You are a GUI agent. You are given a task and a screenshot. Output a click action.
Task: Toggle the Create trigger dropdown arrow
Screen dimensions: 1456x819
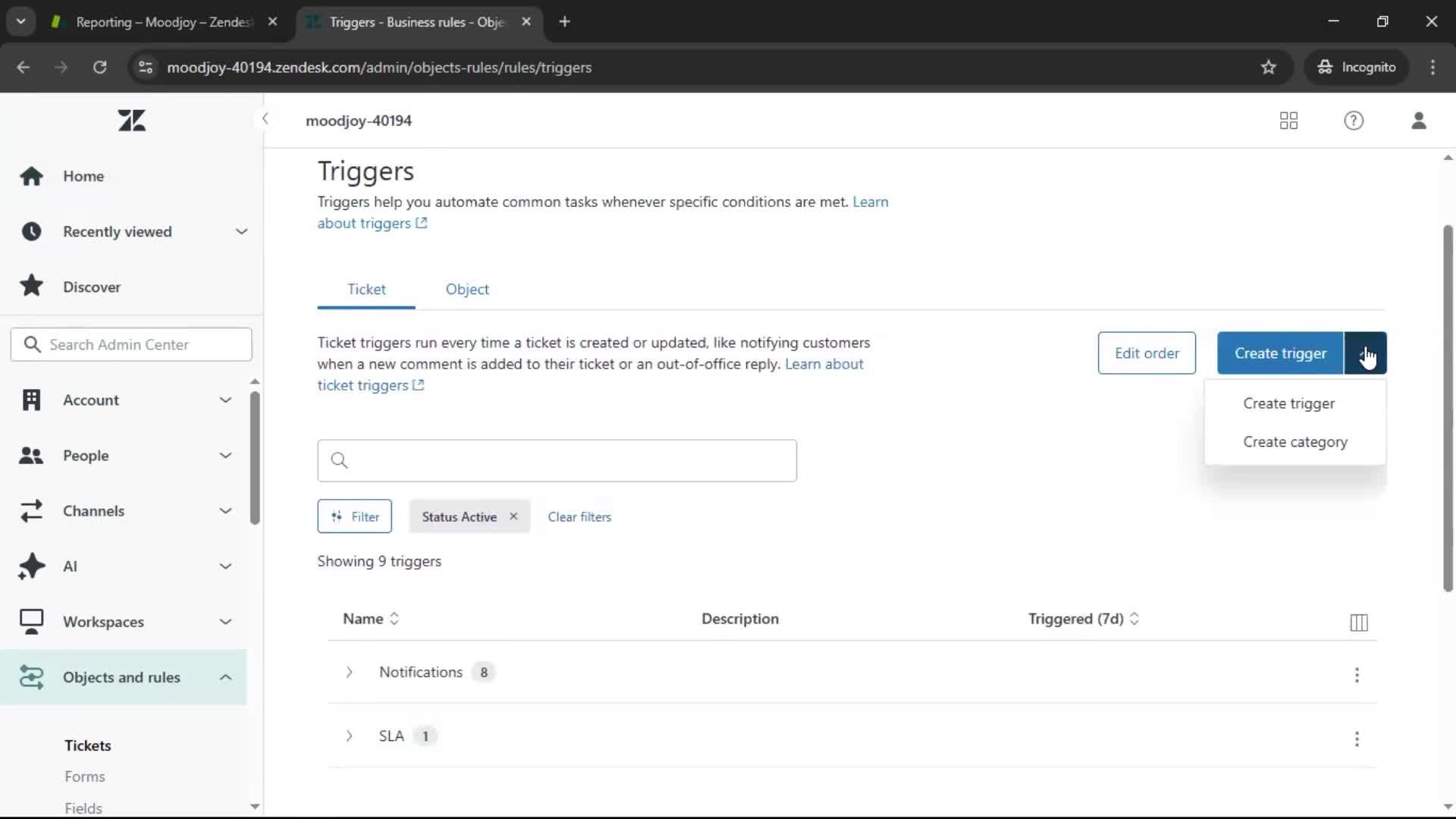[x=1366, y=353]
